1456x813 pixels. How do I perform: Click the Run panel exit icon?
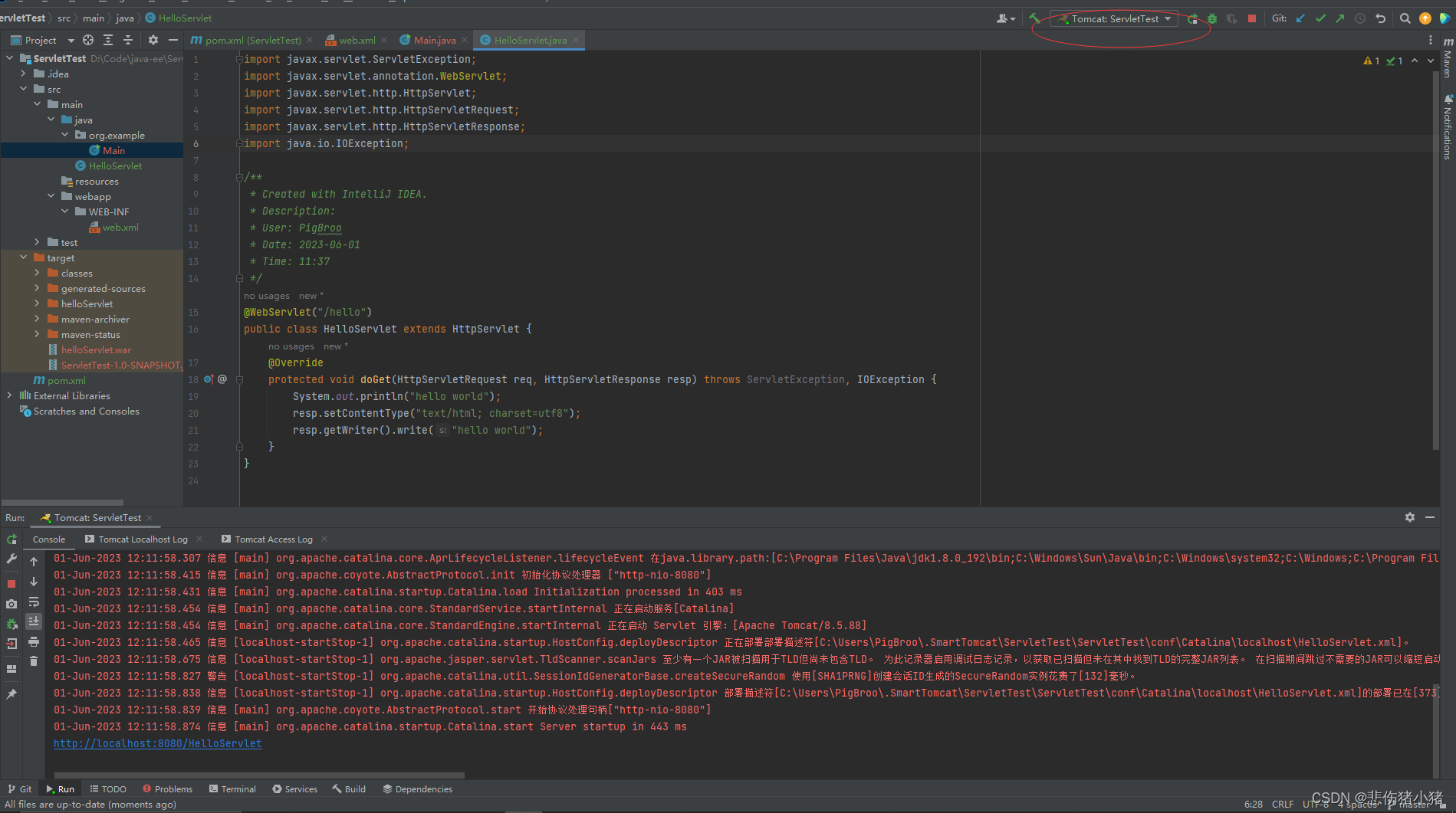12,644
